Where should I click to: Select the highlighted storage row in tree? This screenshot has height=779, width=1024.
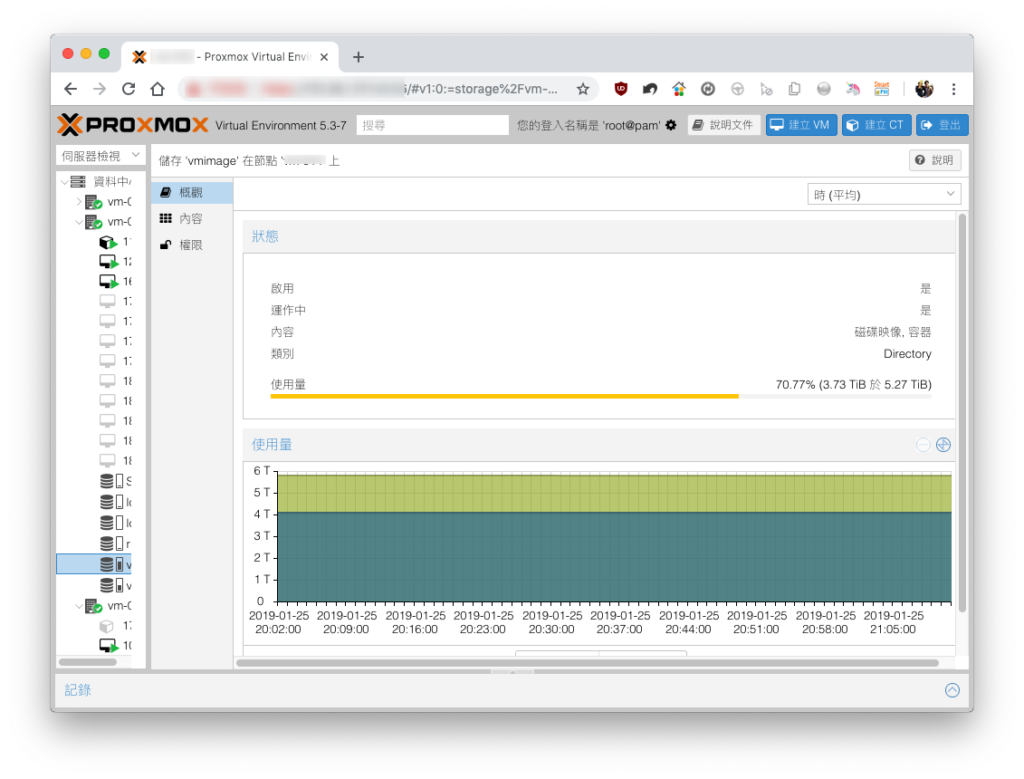pos(94,564)
